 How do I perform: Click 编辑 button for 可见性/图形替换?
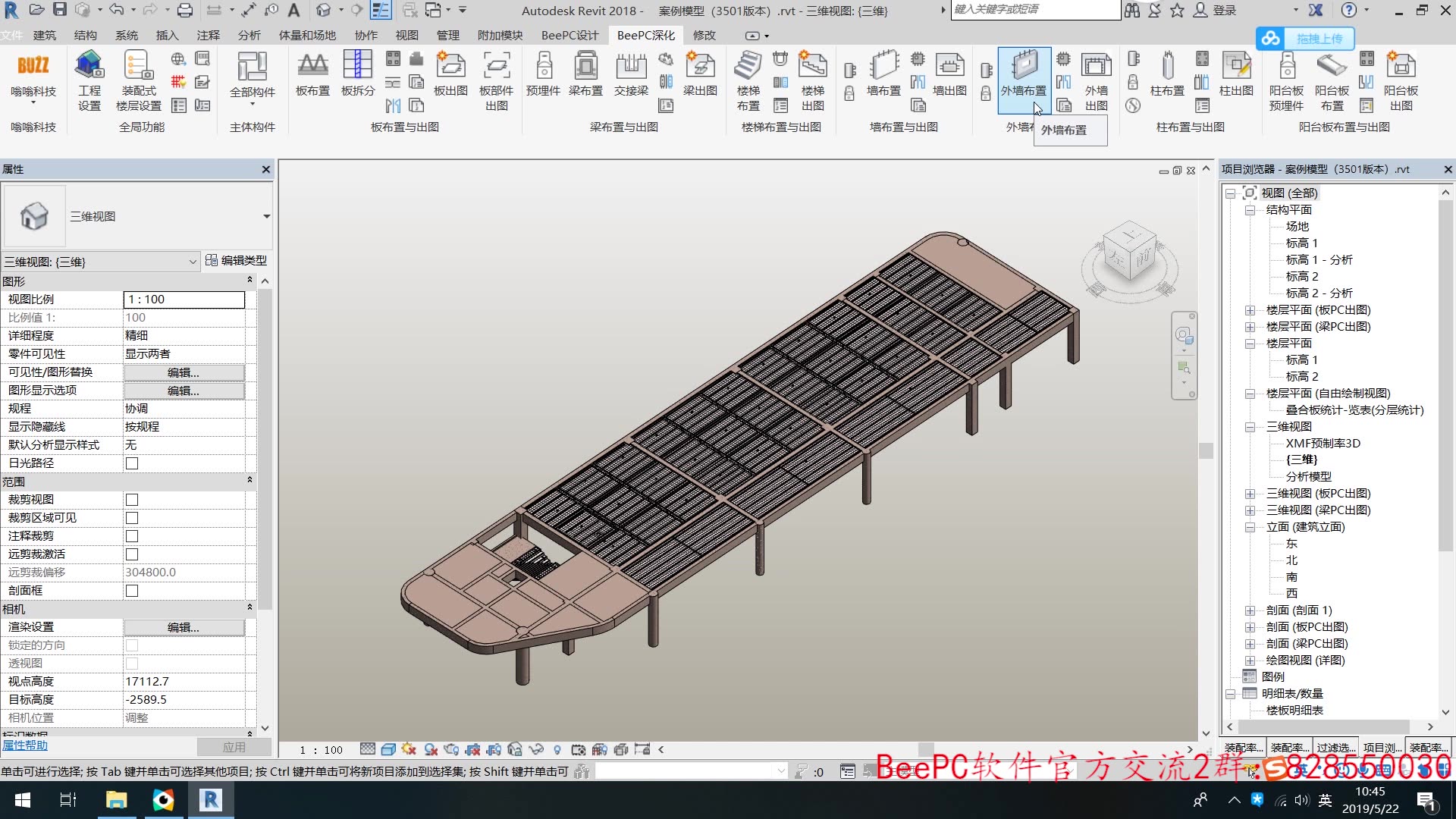coord(184,372)
